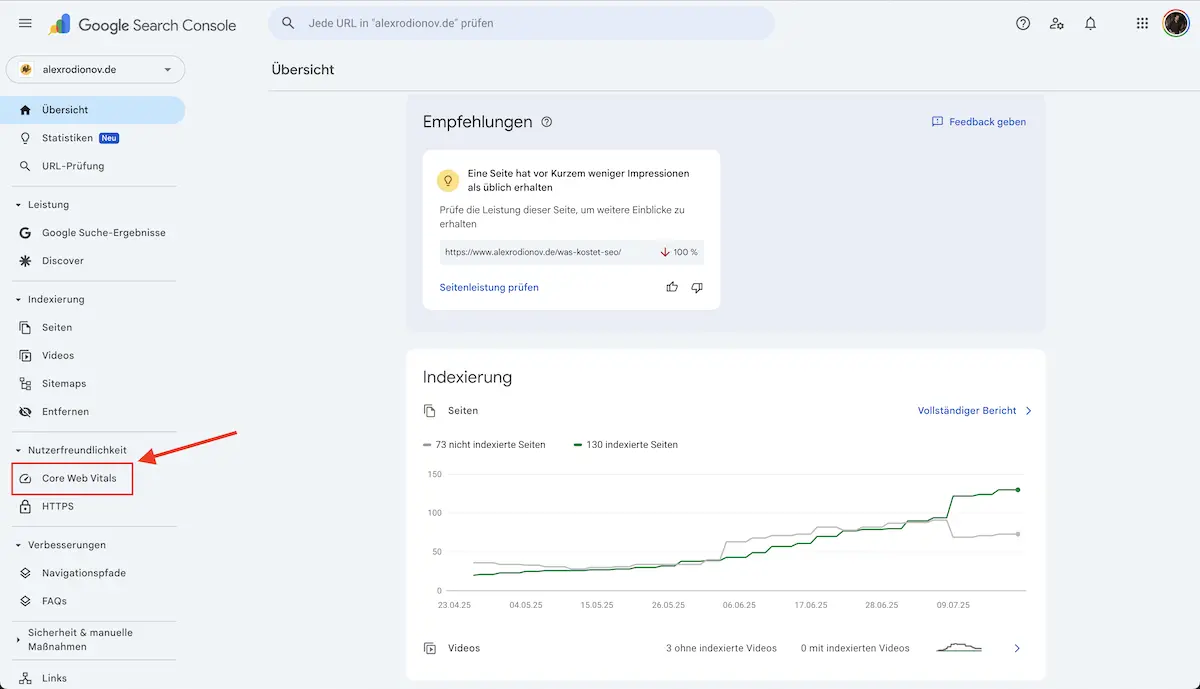Open the Videos indexing row chevron
Viewport: 1200px width, 689px height.
[1017, 648]
